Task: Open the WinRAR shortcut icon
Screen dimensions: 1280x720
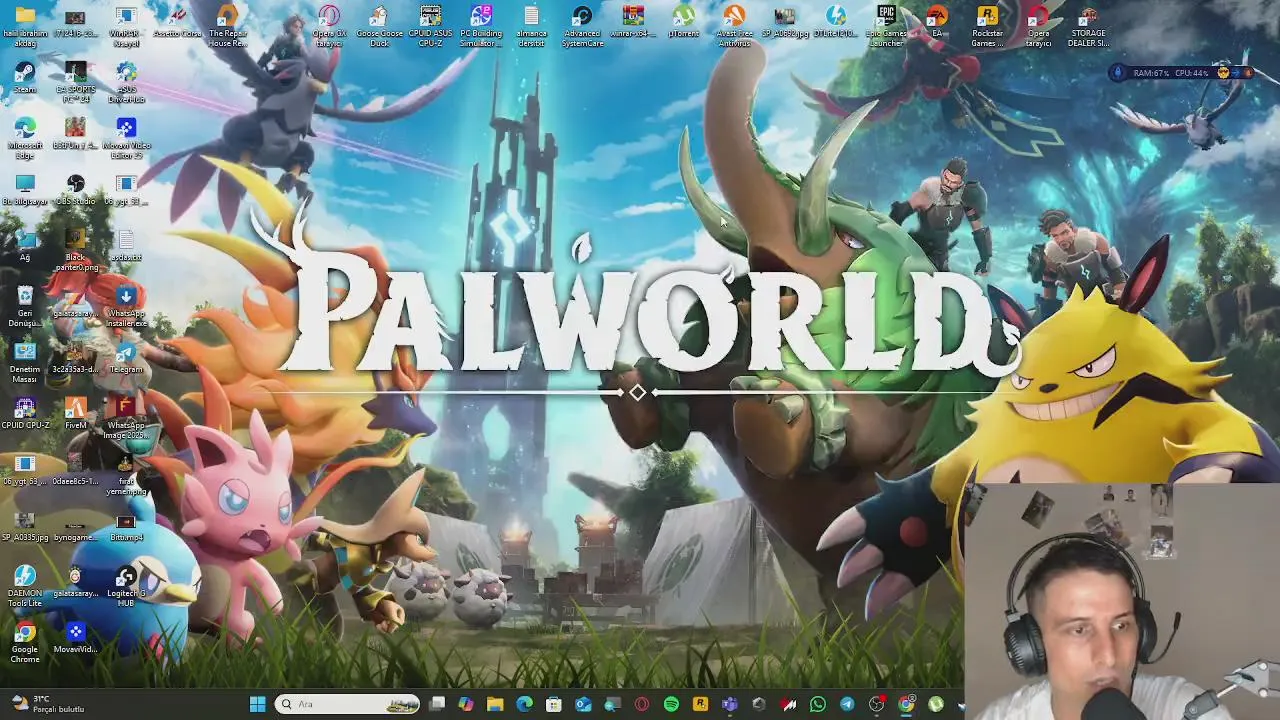Action: (x=126, y=26)
